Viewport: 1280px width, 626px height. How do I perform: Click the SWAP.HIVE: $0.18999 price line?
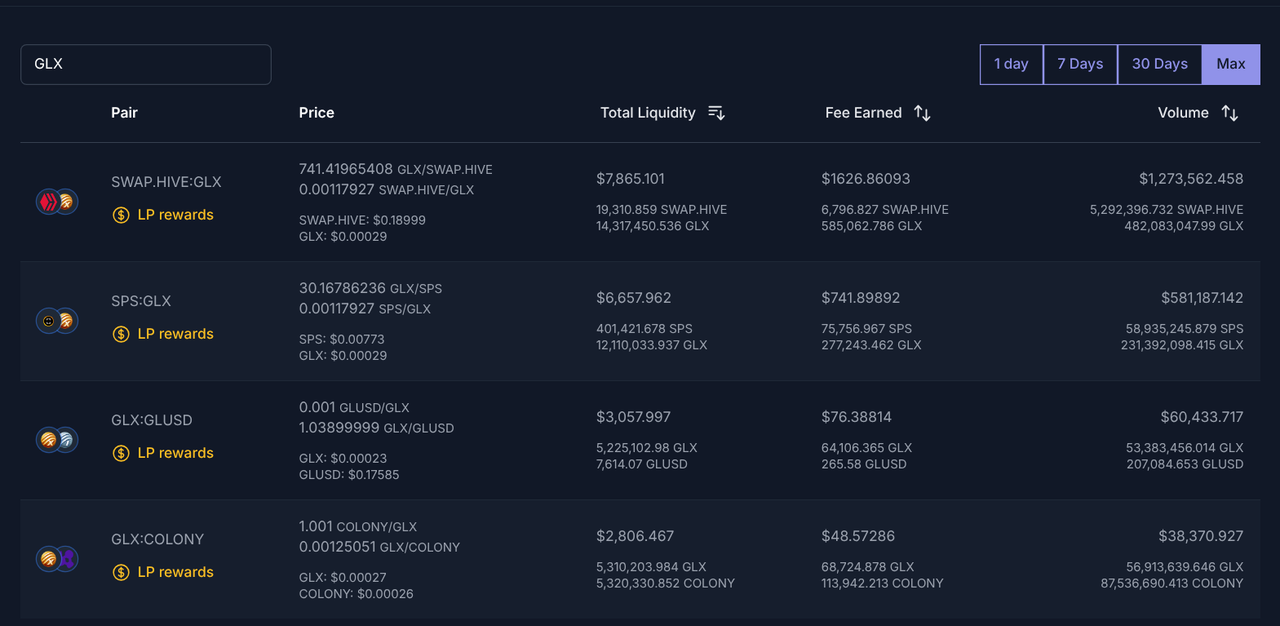pos(362,220)
